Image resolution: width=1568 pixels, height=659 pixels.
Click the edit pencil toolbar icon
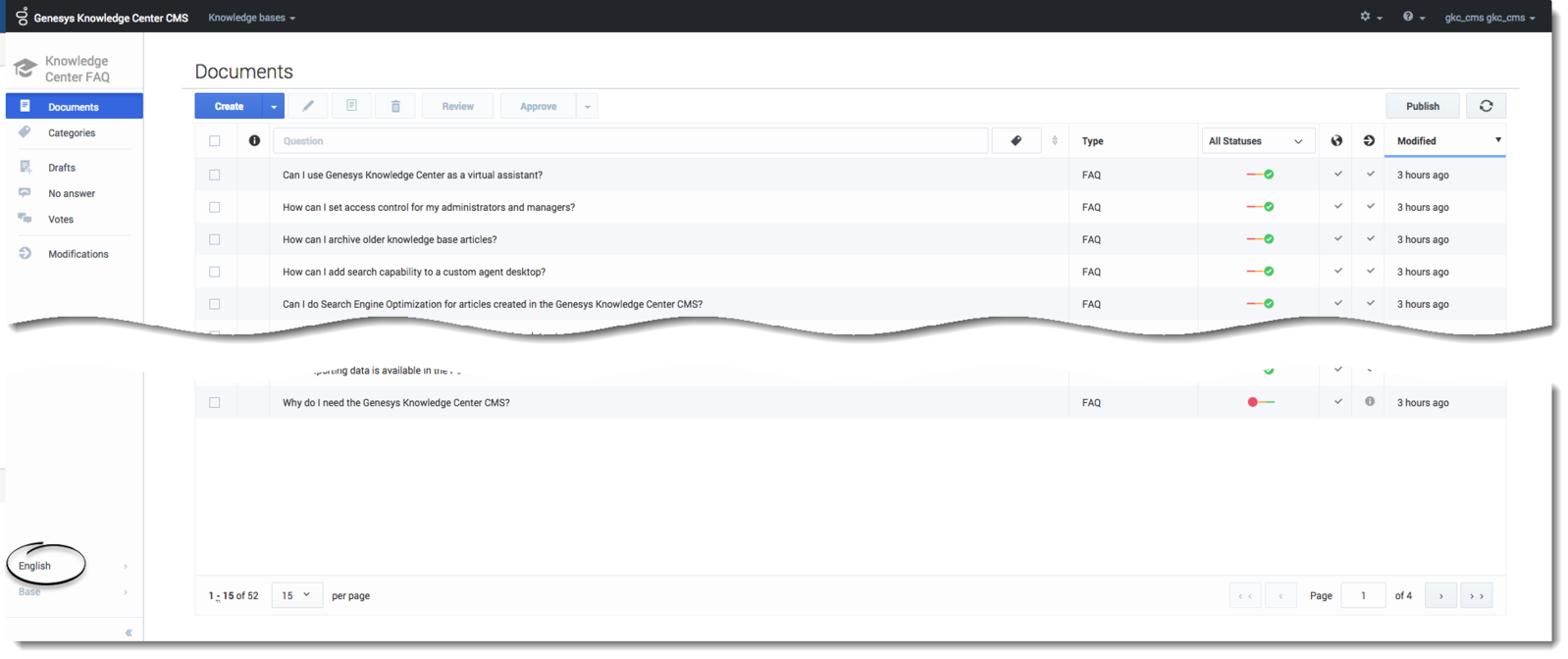[x=307, y=106]
